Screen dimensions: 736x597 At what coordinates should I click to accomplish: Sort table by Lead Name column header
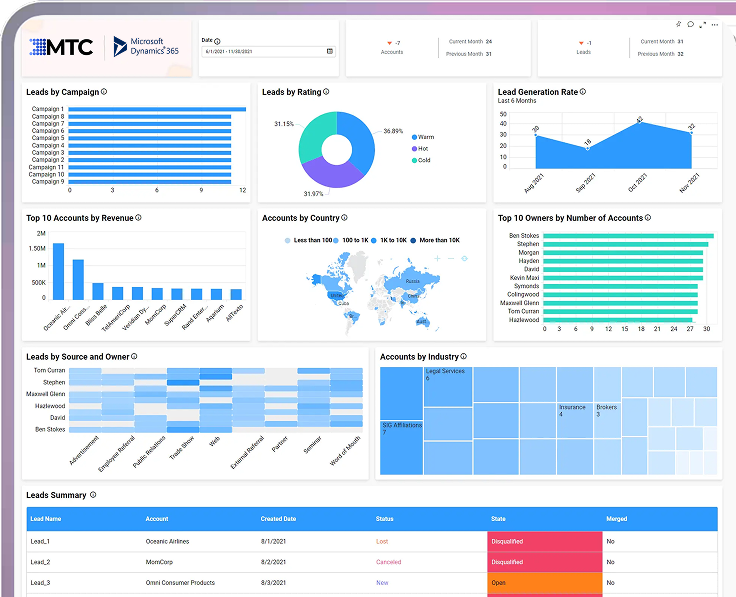tap(46, 519)
